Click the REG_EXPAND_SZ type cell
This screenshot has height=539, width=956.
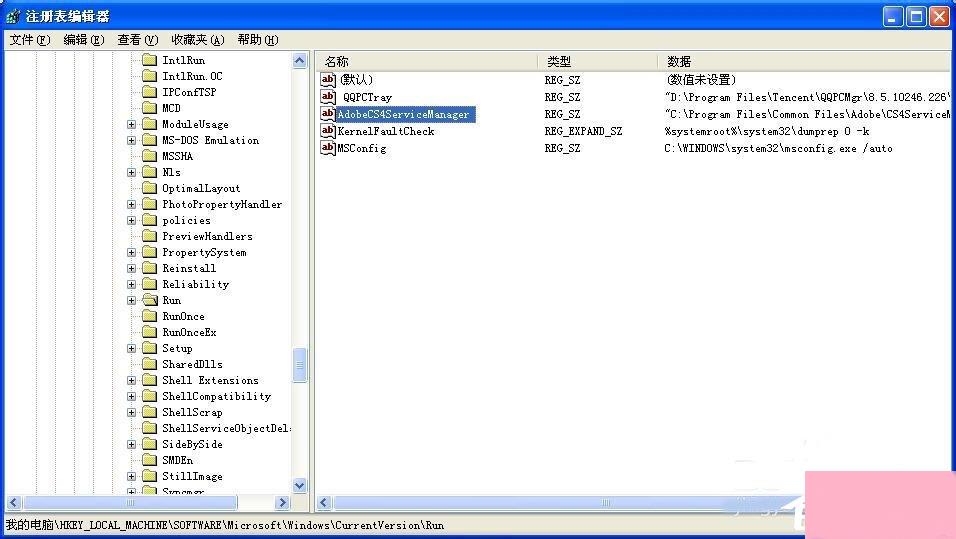pyautogui.click(x=583, y=131)
